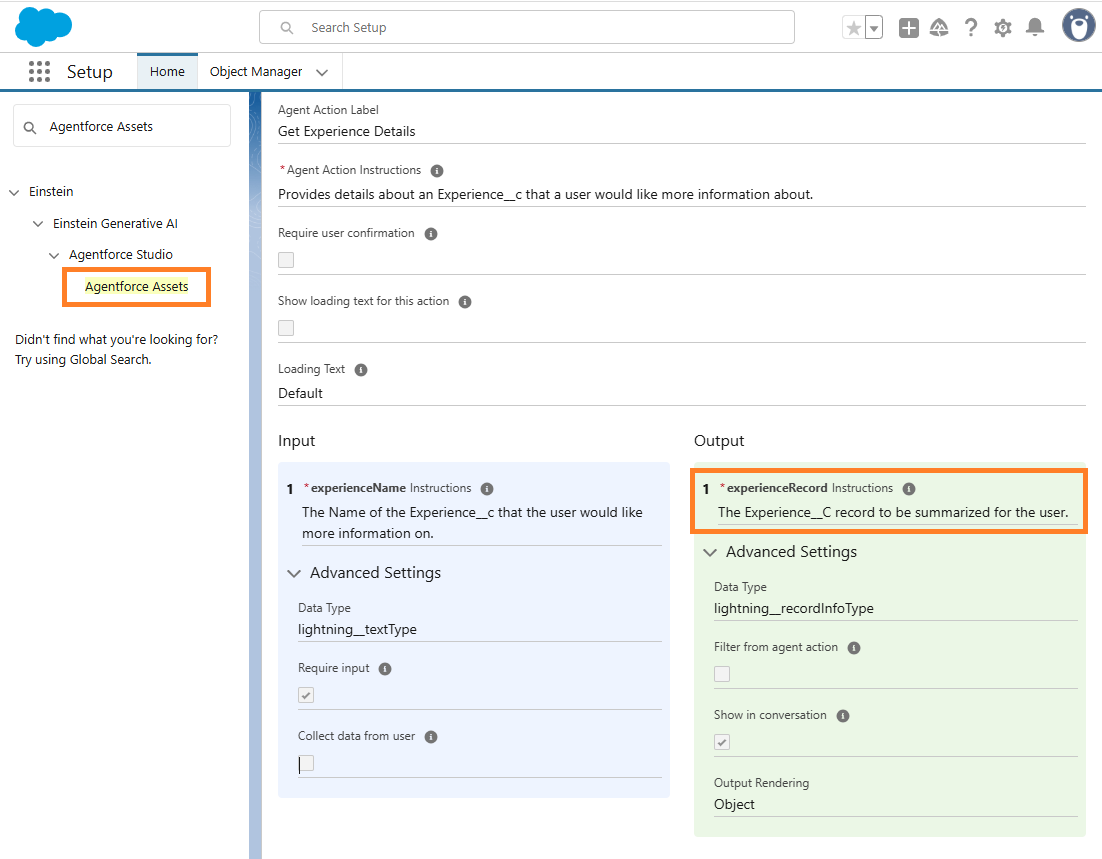Open the user profile avatar
This screenshot has width=1102, height=859.
click(1078, 26)
